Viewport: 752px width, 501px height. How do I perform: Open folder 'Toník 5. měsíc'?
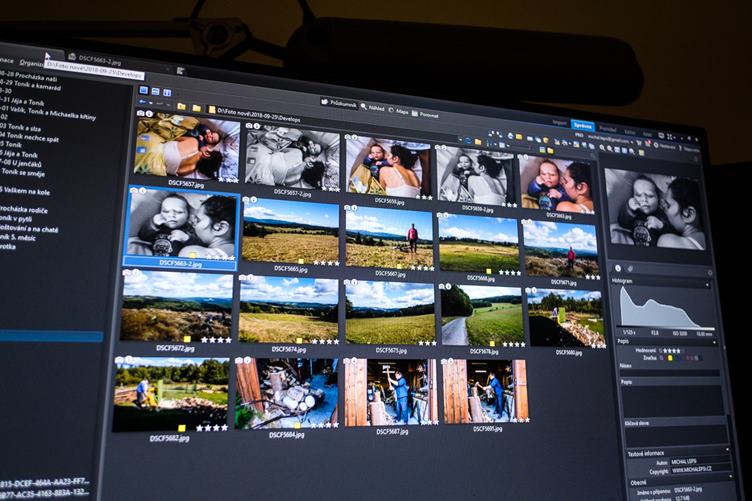tap(18, 237)
